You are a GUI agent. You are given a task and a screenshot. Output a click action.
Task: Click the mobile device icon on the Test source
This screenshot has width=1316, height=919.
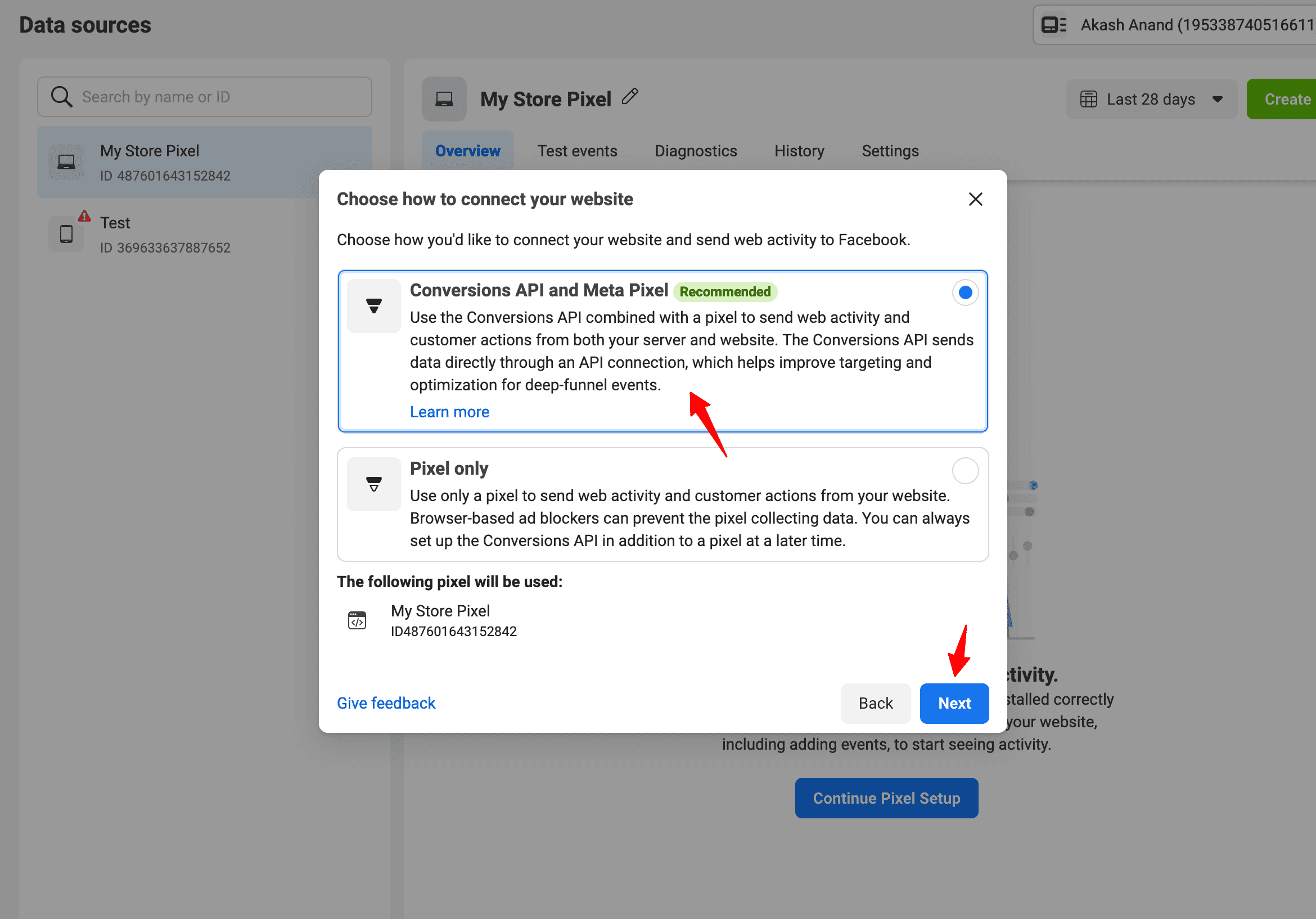pyautogui.click(x=66, y=234)
